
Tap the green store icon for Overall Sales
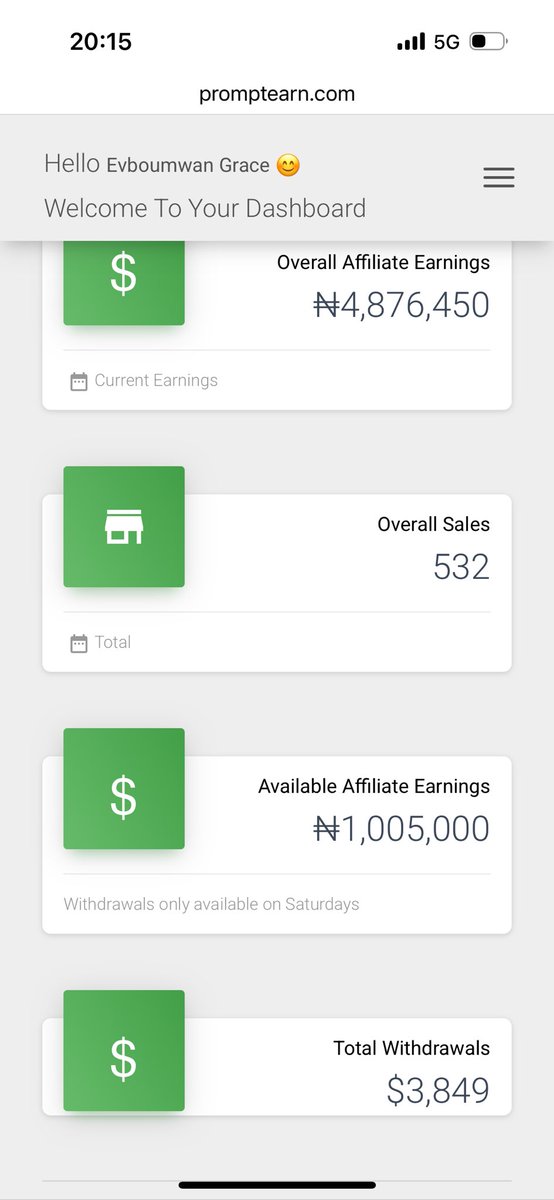click(x=124, y=527)
